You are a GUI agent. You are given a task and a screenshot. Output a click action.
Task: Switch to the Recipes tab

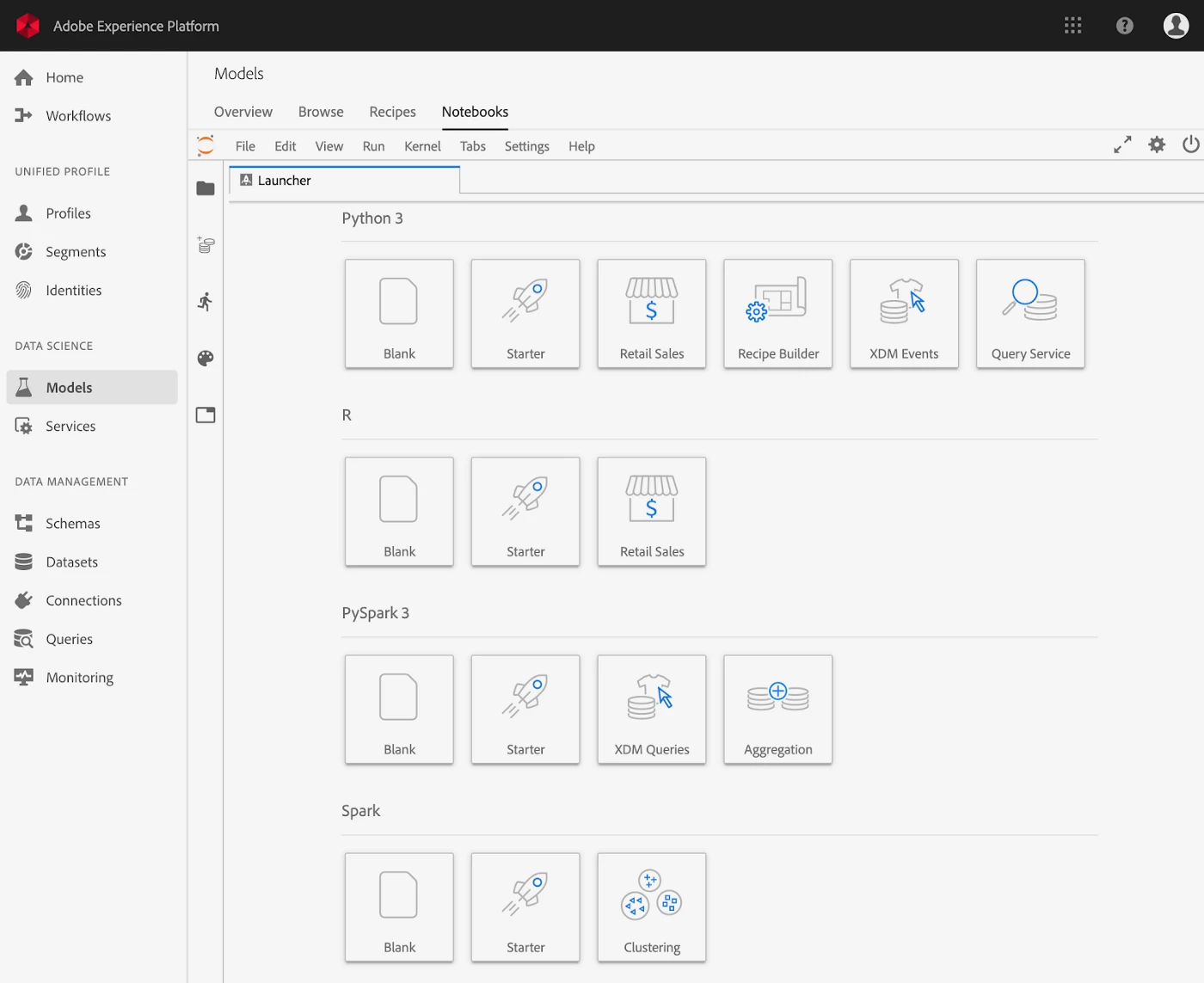point(392,112)
